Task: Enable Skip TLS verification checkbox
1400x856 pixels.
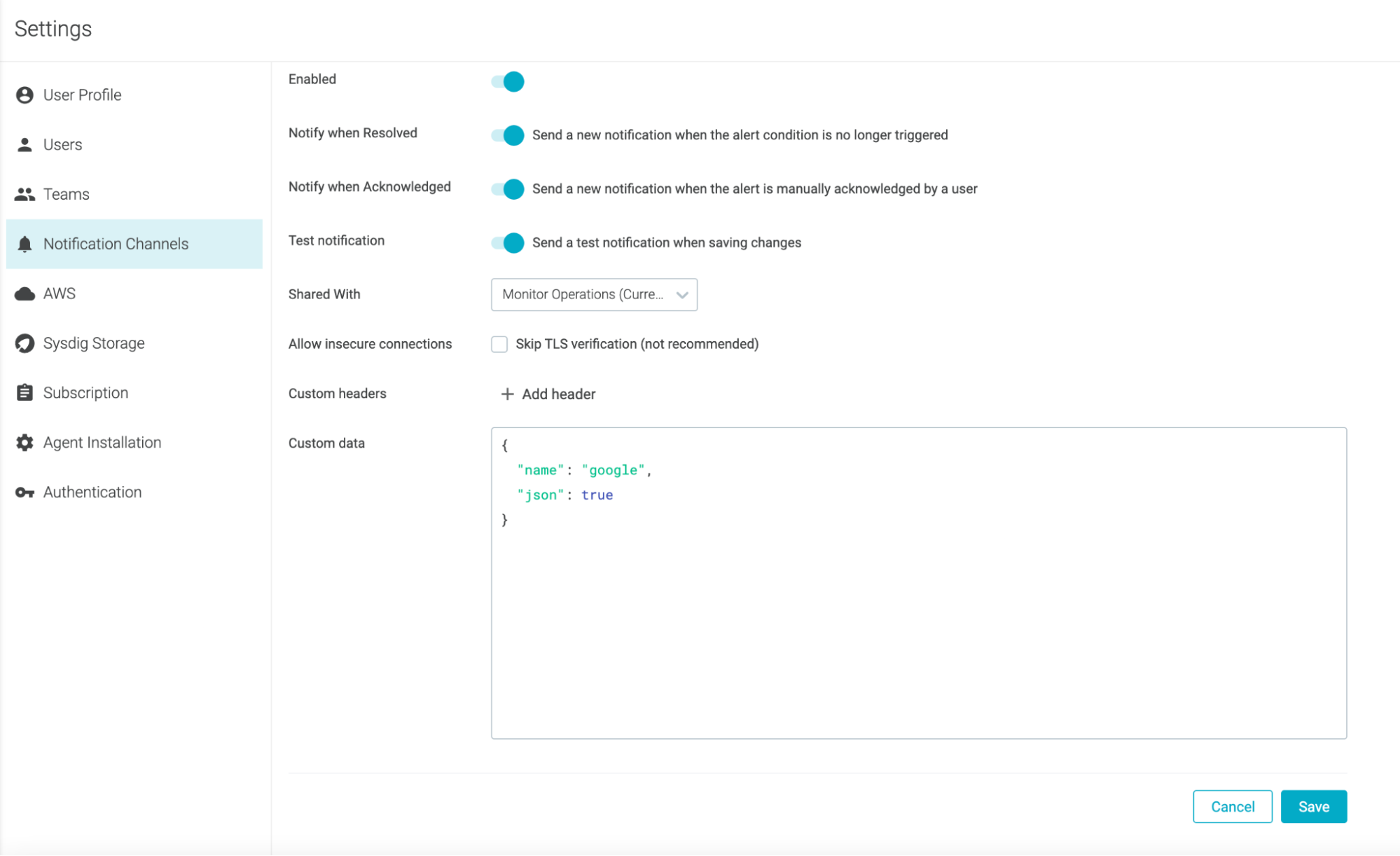Action: click(499, 344)
